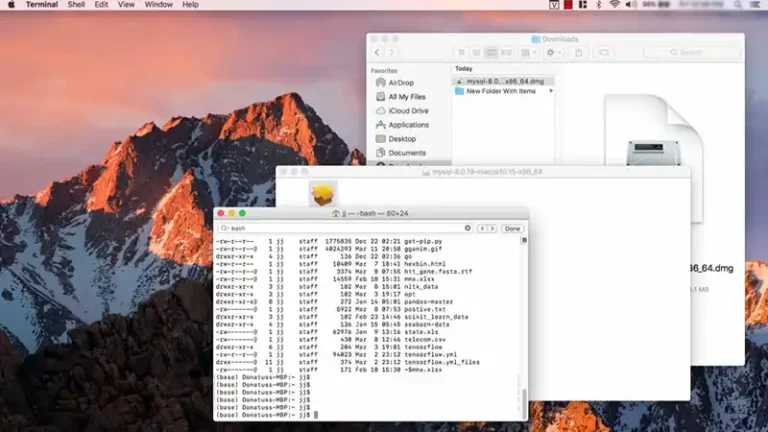768x432 pixels.
Task: Open the Shell menu
Action: (76, 4)
